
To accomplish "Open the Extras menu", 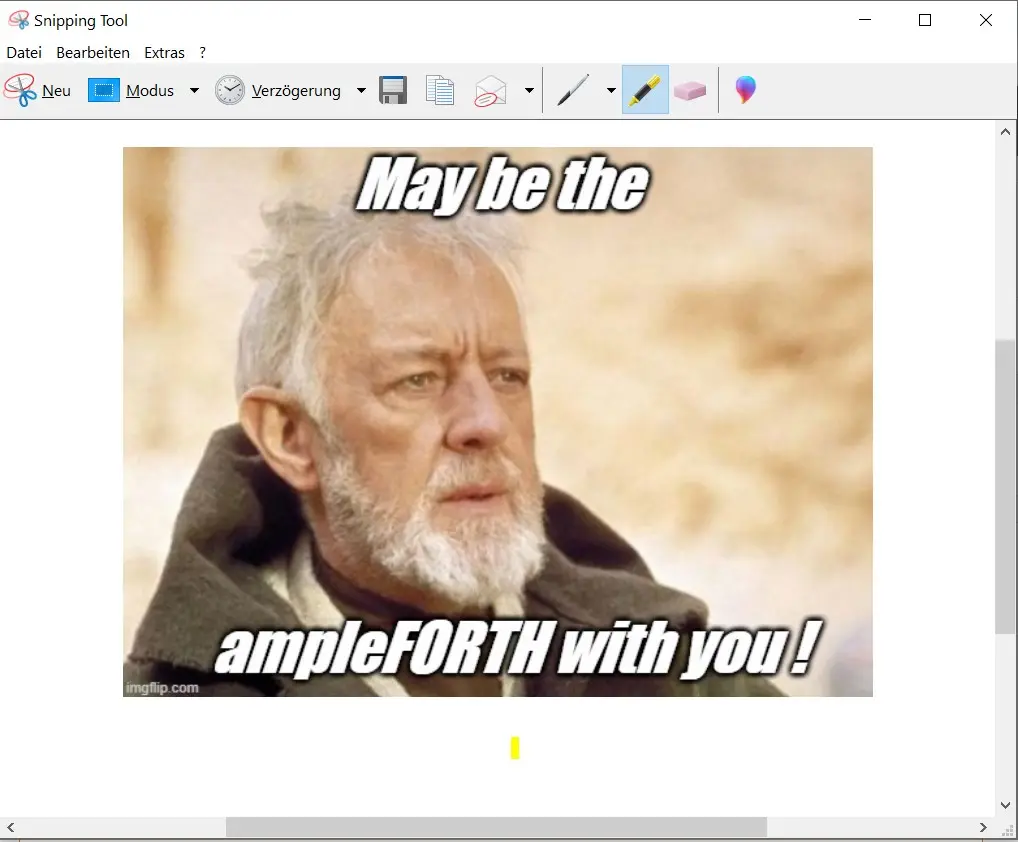I will [164, 53].
